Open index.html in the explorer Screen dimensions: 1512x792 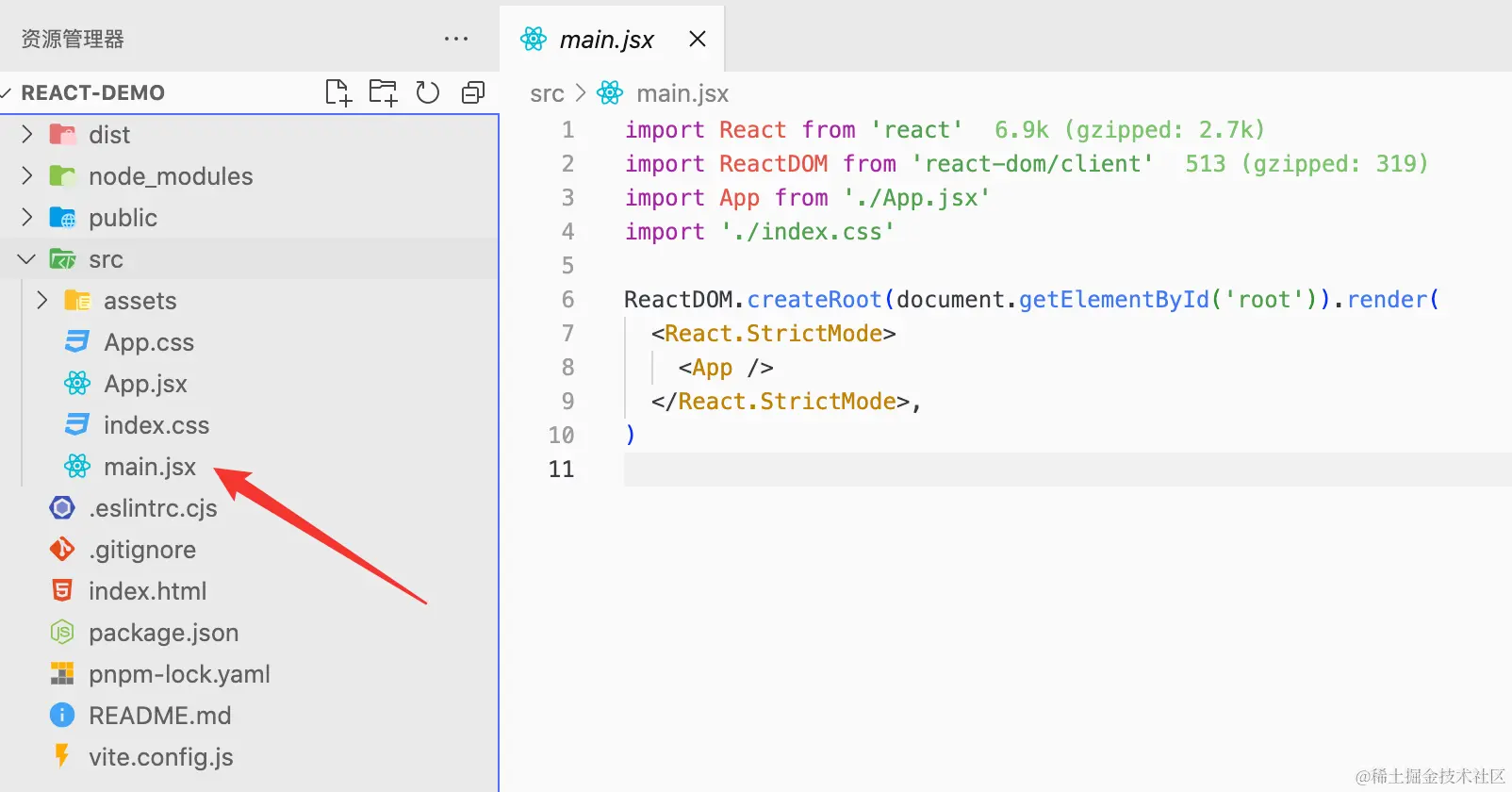coord(147,591)
